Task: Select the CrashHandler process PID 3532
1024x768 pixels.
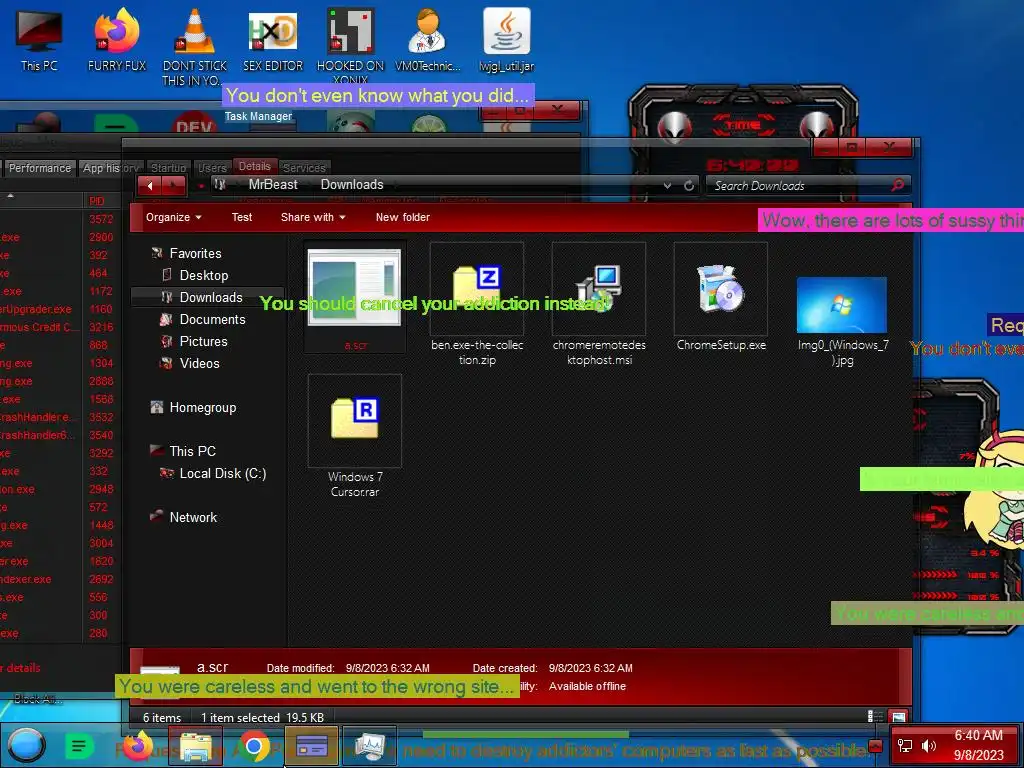Action: coord(60,417)
